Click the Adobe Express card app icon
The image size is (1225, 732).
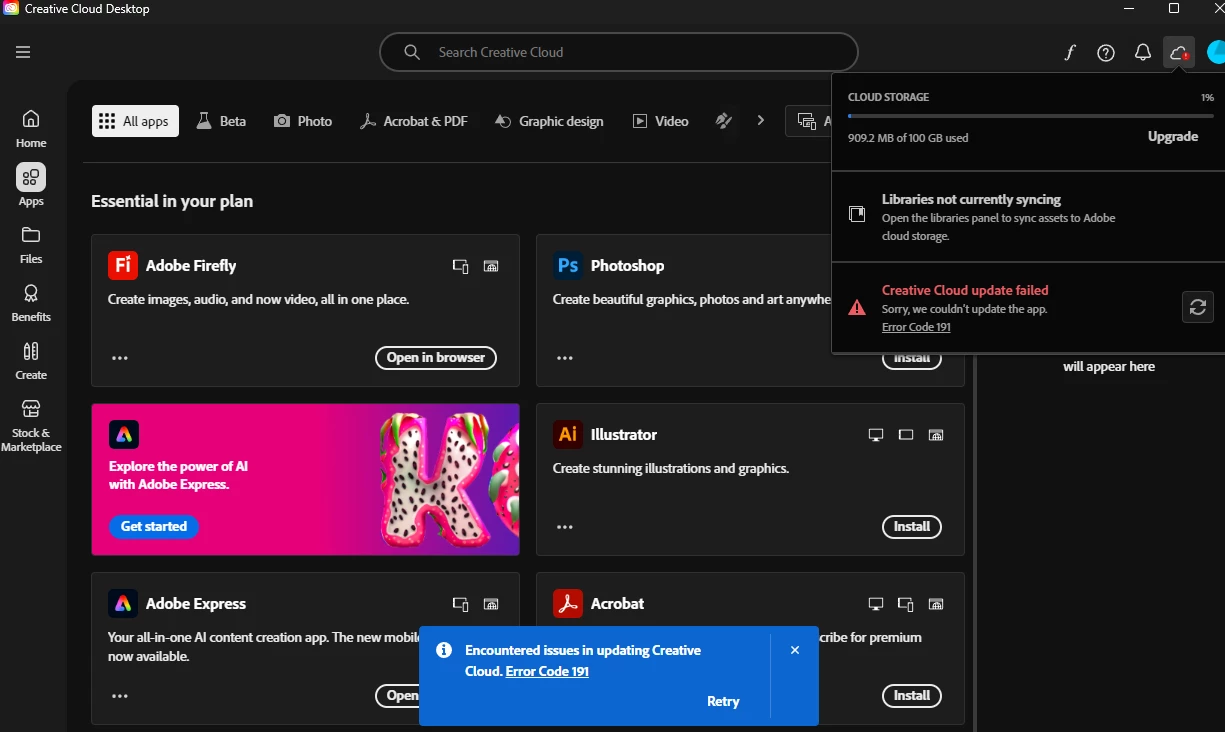[x=123, y=603]
